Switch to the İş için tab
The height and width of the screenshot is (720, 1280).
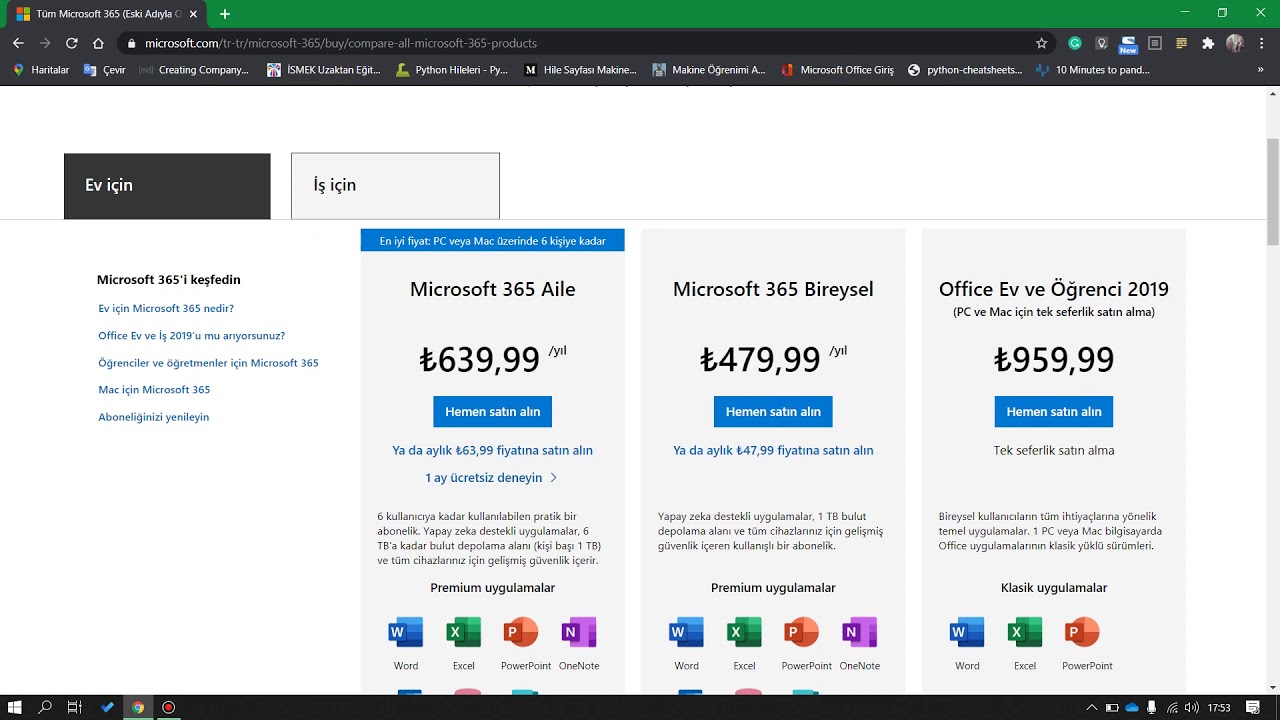tap(395, 185)
